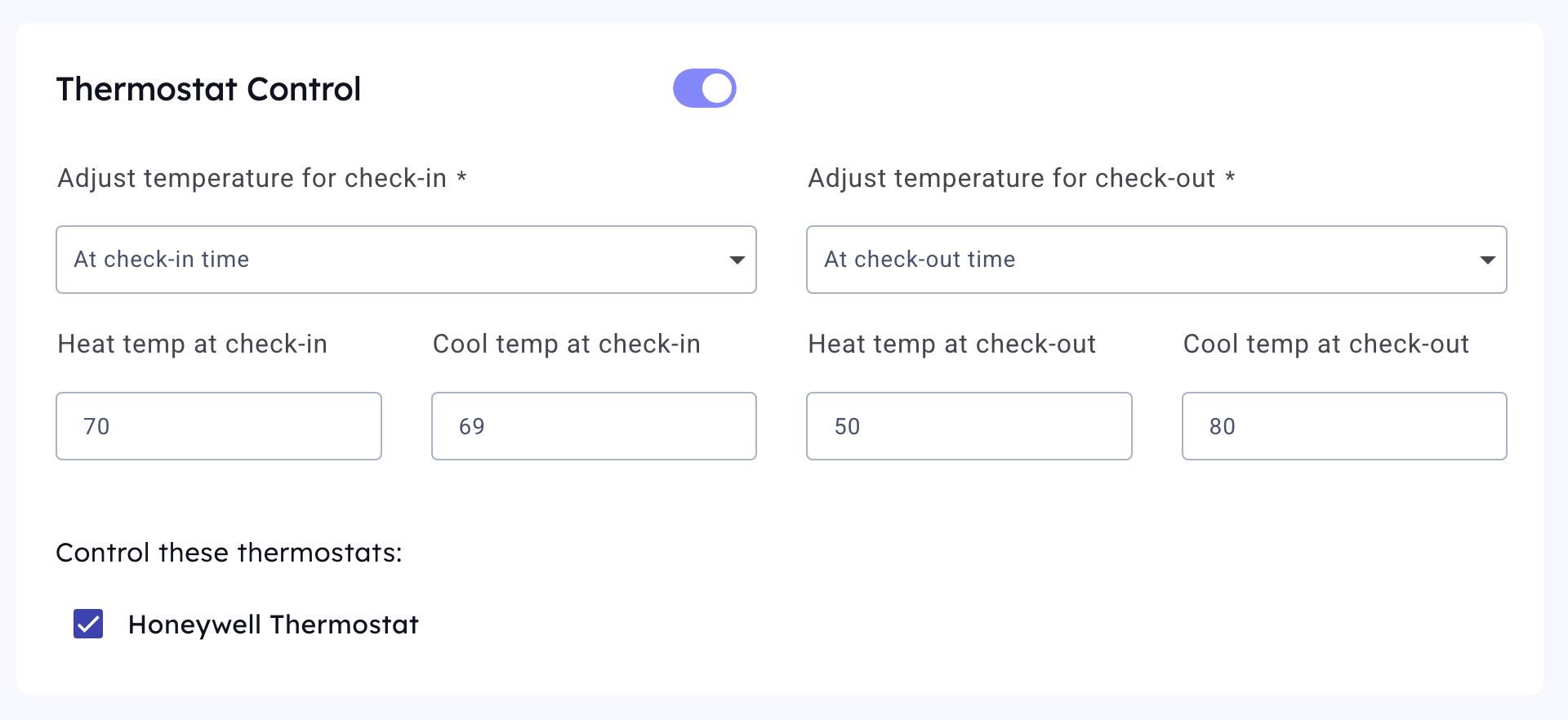Click the "Thermostat Control" heading
1568x720 pixels.
[208, 89]
